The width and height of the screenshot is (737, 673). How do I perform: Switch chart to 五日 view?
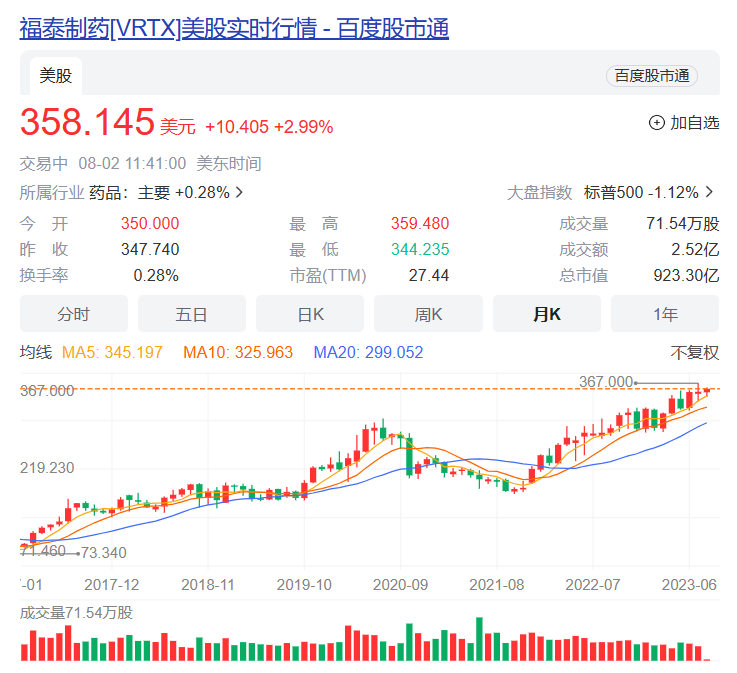point(191,314)
